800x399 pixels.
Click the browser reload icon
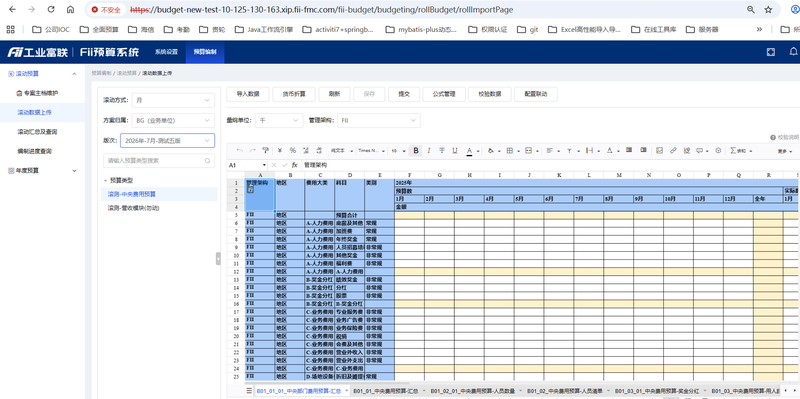pos(51,9)
